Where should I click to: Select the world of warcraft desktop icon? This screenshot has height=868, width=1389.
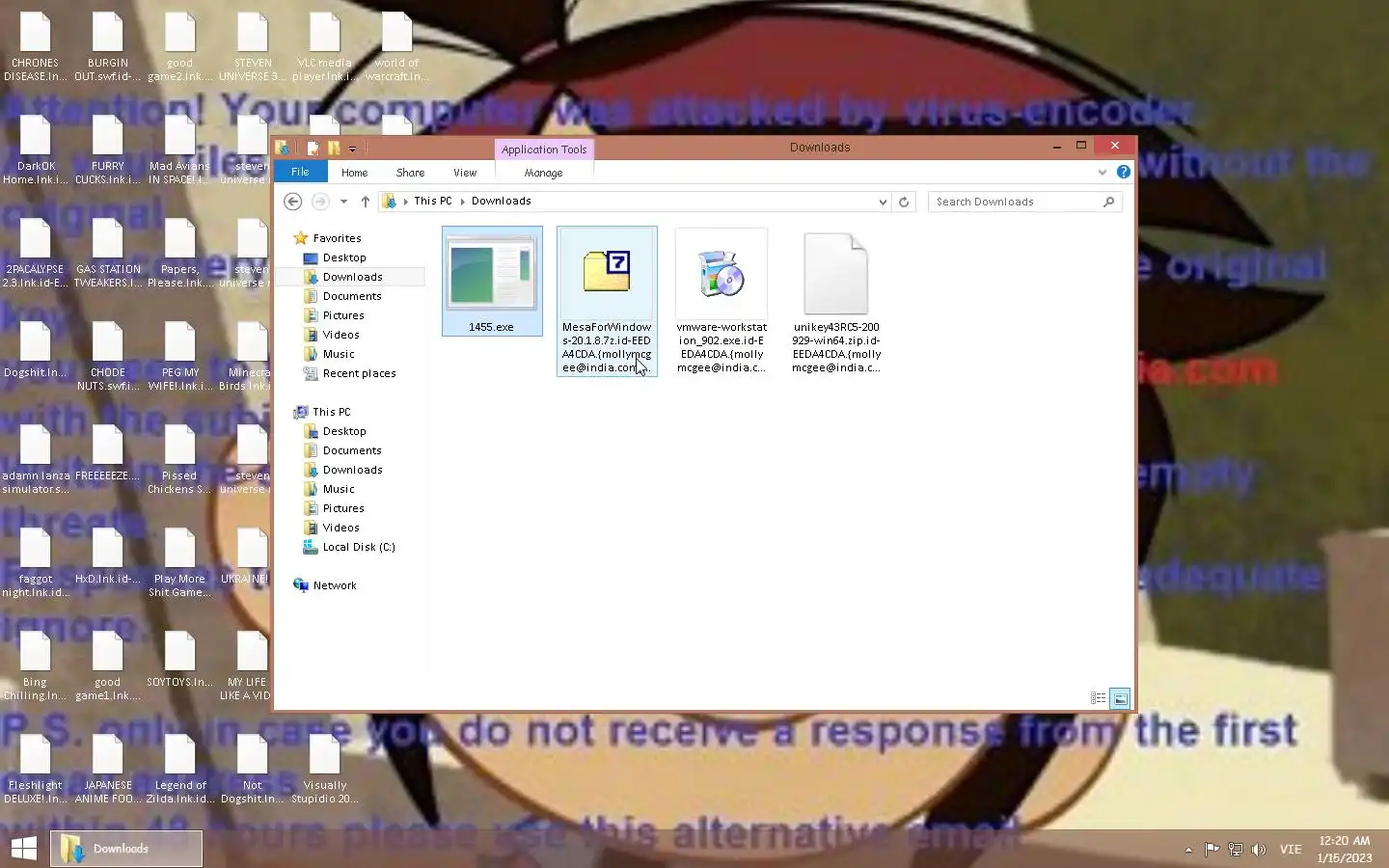coord(396,46)
